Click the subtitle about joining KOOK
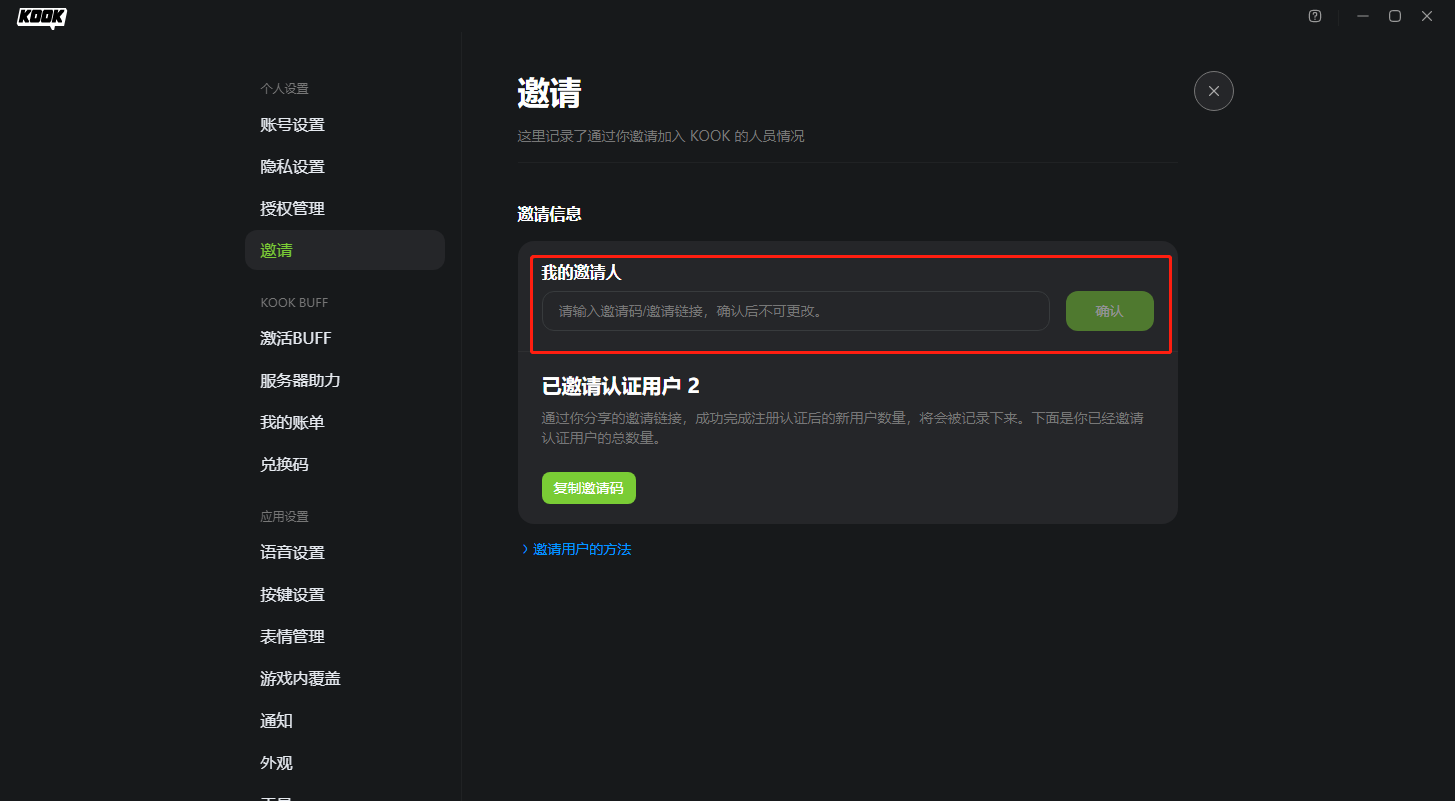 coord(661,136)
